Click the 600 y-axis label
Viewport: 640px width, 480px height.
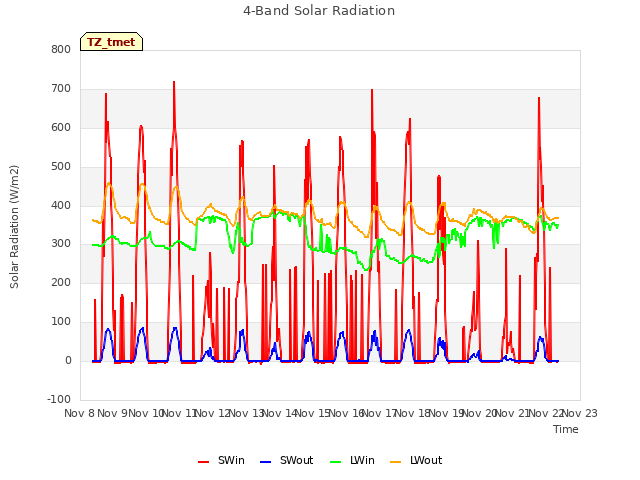tap(61, 127)
